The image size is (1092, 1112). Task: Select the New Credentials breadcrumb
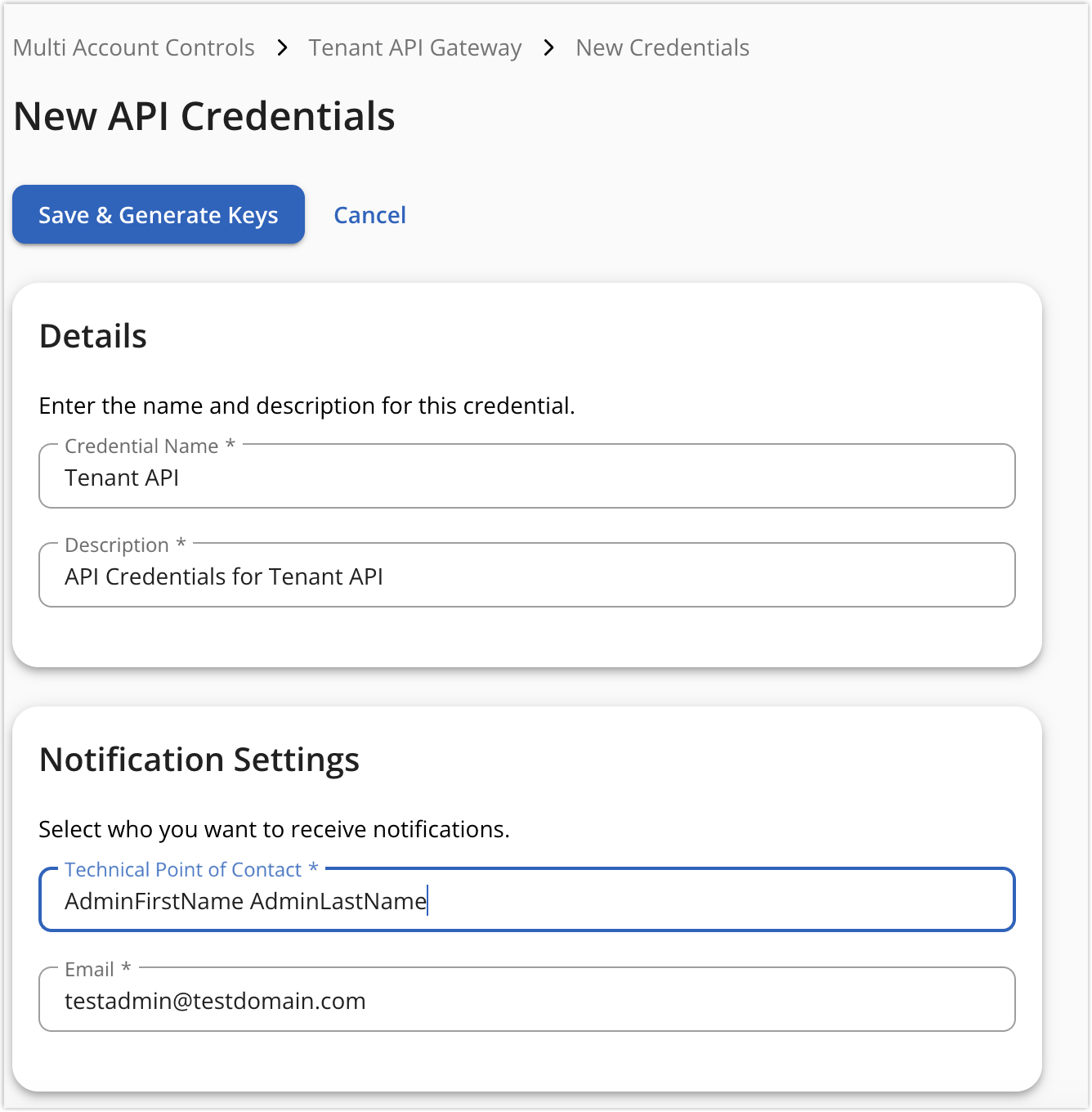(662, 48)
